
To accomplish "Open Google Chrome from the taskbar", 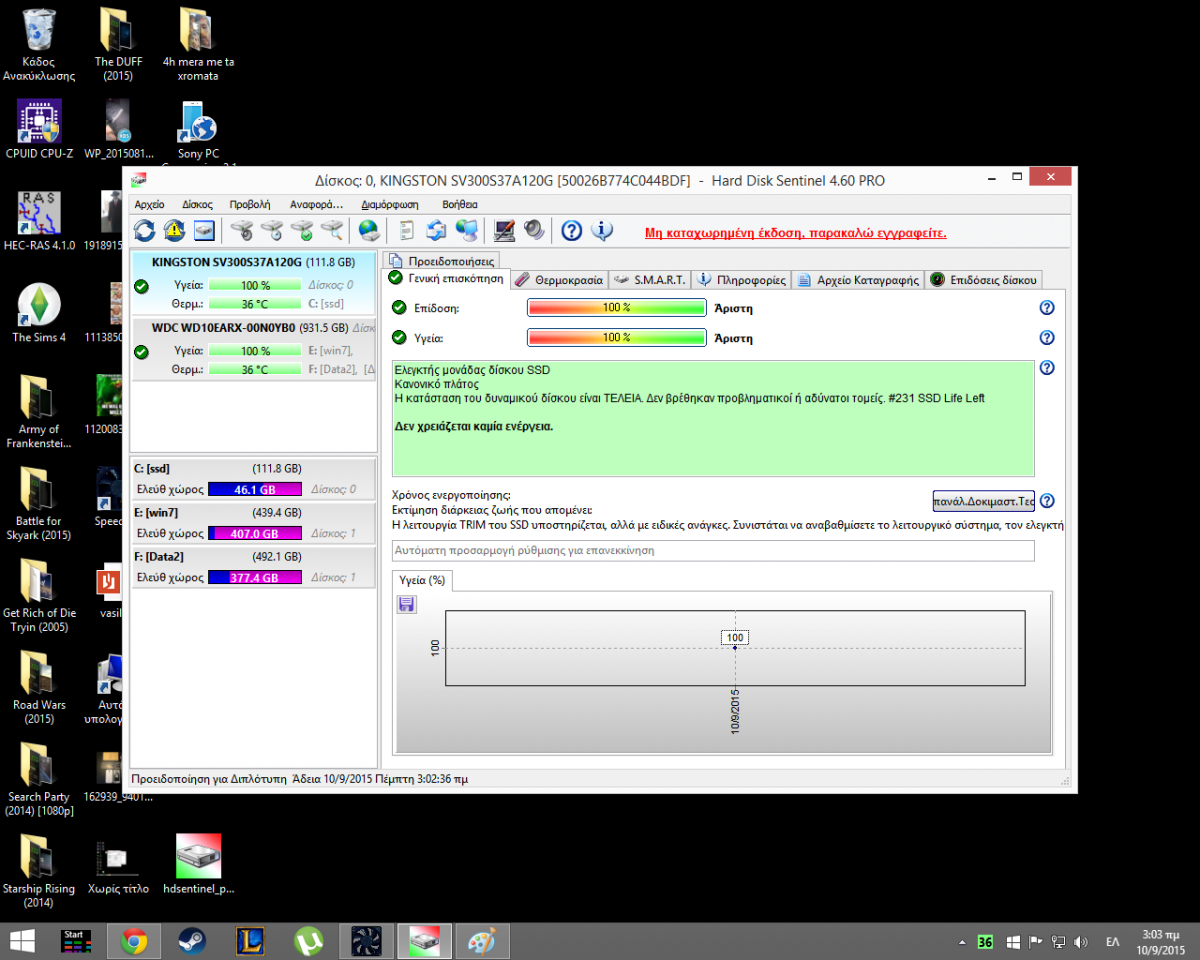I will [x=134, y=941].
